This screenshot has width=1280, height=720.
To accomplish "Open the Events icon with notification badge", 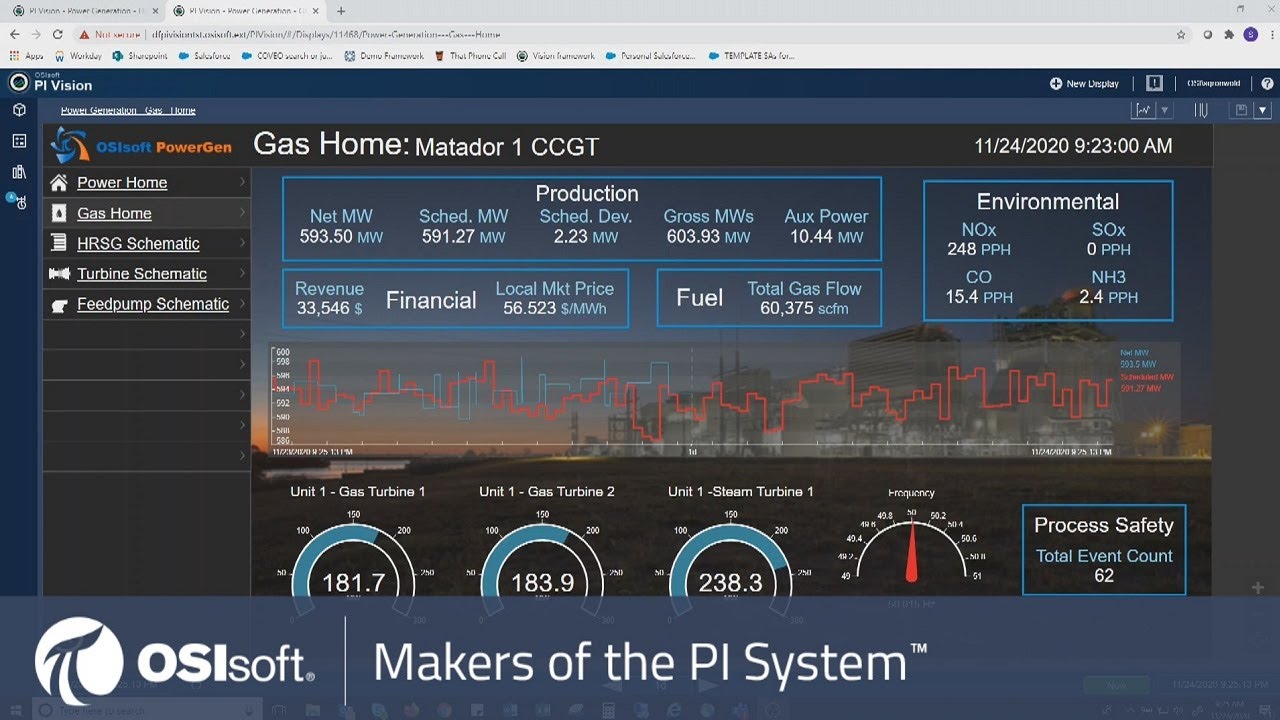I will click(19, 202).
